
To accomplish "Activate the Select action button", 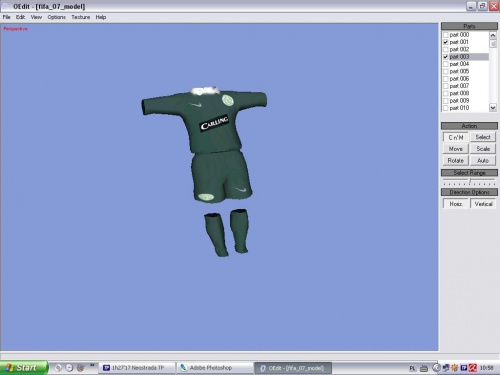I will [x=483, y=137].
